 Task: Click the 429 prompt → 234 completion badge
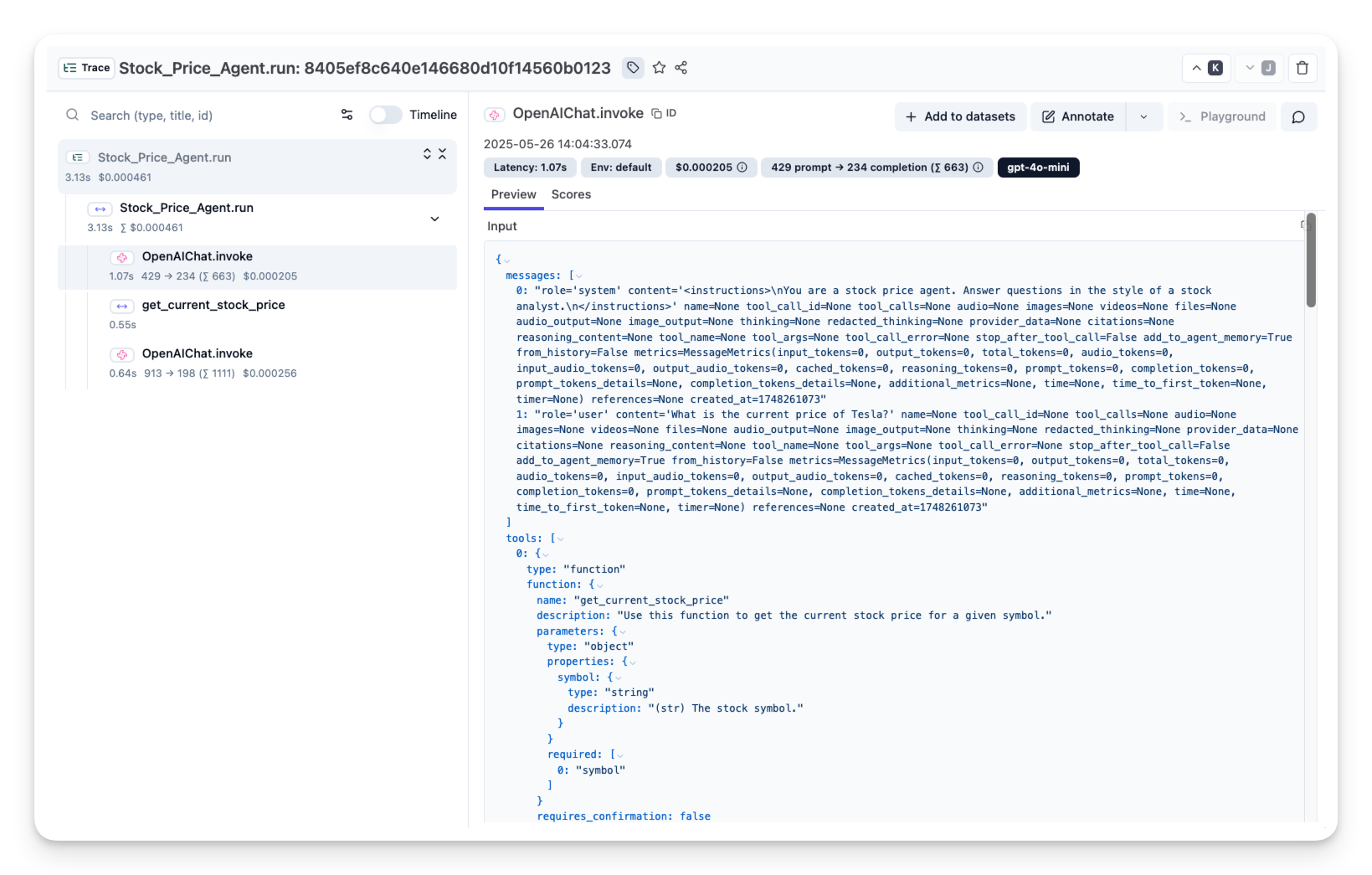click(x=876, y=167)
